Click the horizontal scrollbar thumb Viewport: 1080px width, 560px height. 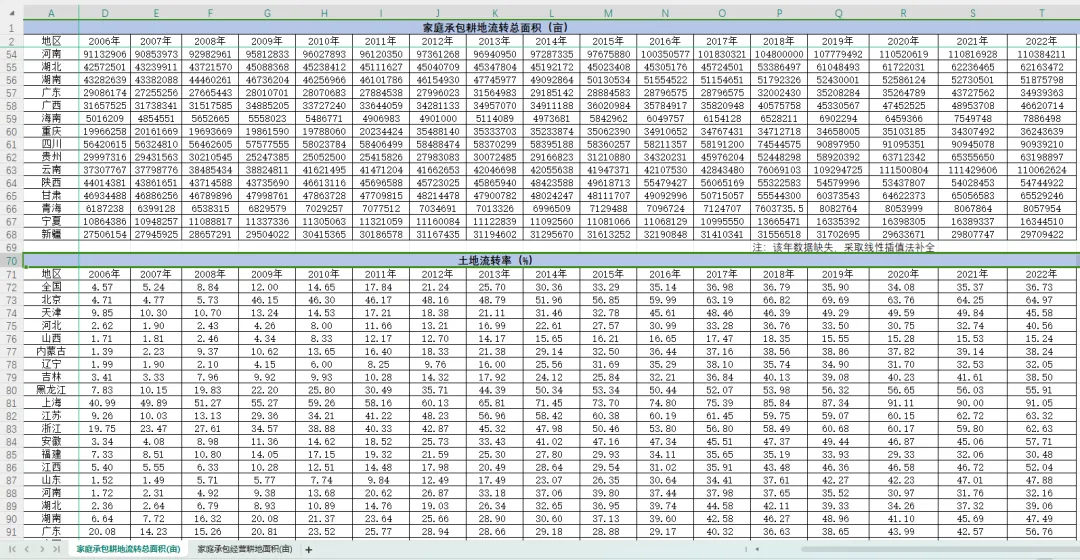(x=940, y=549)
